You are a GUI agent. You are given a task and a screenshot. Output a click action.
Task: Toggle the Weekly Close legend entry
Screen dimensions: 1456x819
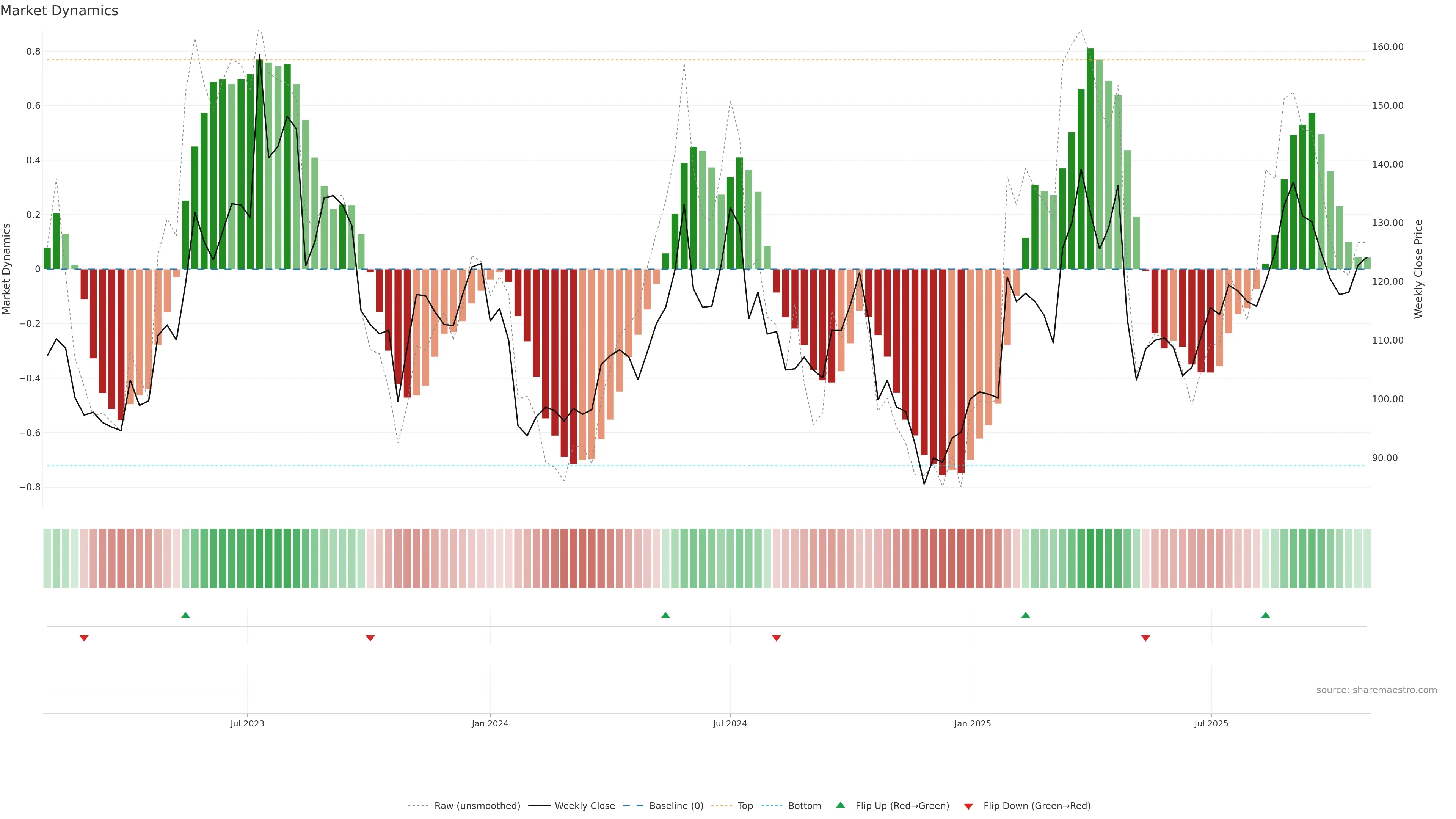click(x=584, y=806)
